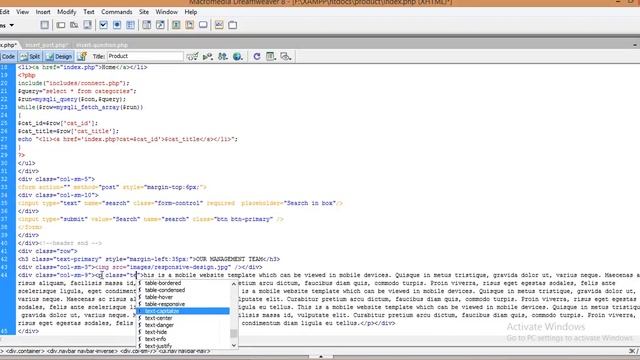The height and width of the screenshot is (360, 640).
Task: Open the Site menu
Action: (x=144, y=12)
